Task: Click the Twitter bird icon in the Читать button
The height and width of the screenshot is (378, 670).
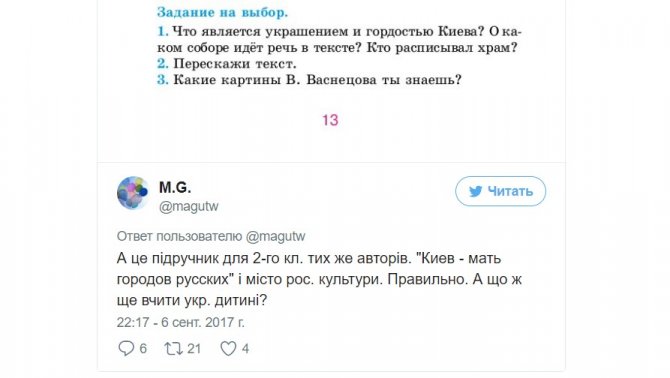Action: coord(475,191)
